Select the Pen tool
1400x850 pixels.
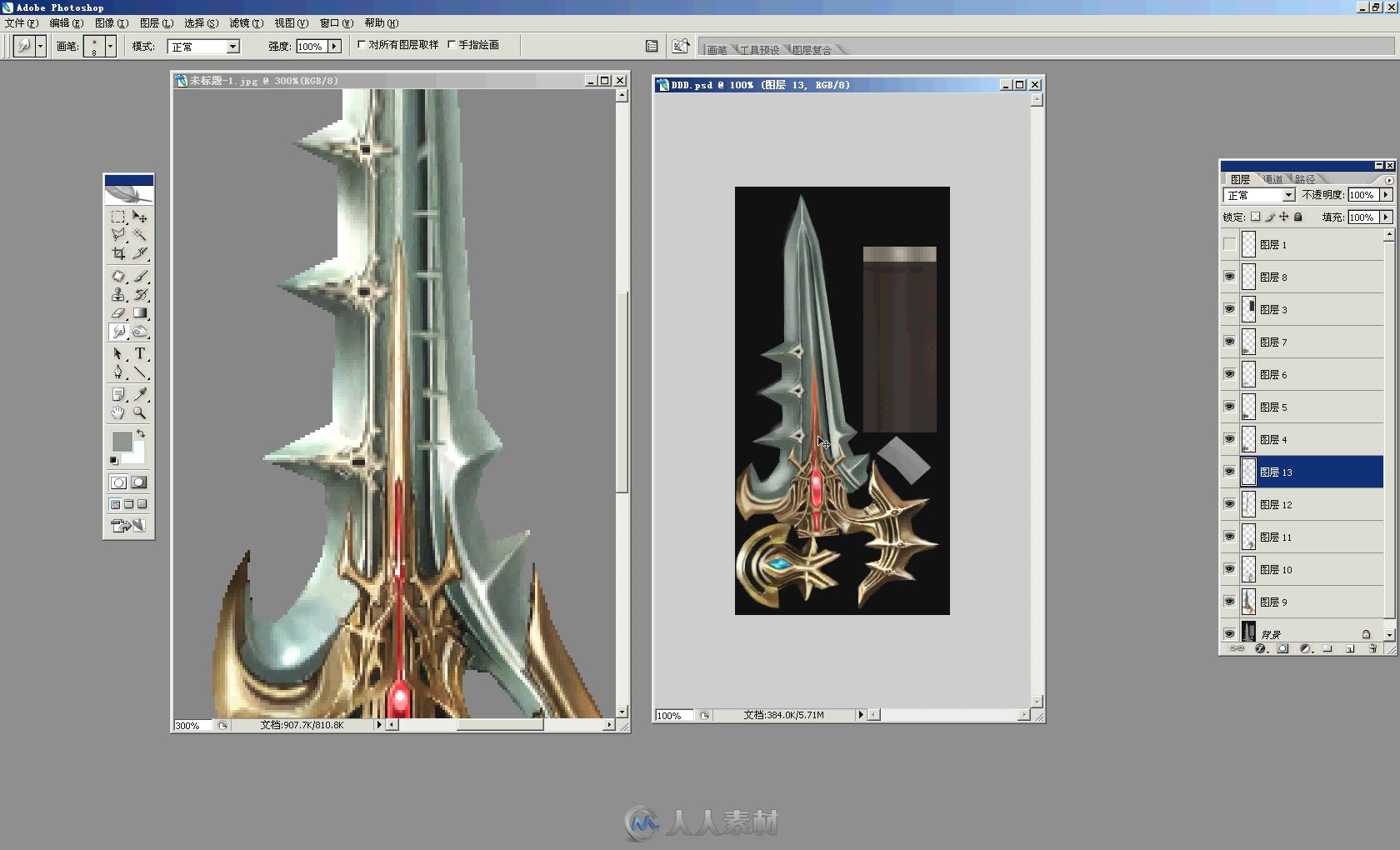click(118, 372)
